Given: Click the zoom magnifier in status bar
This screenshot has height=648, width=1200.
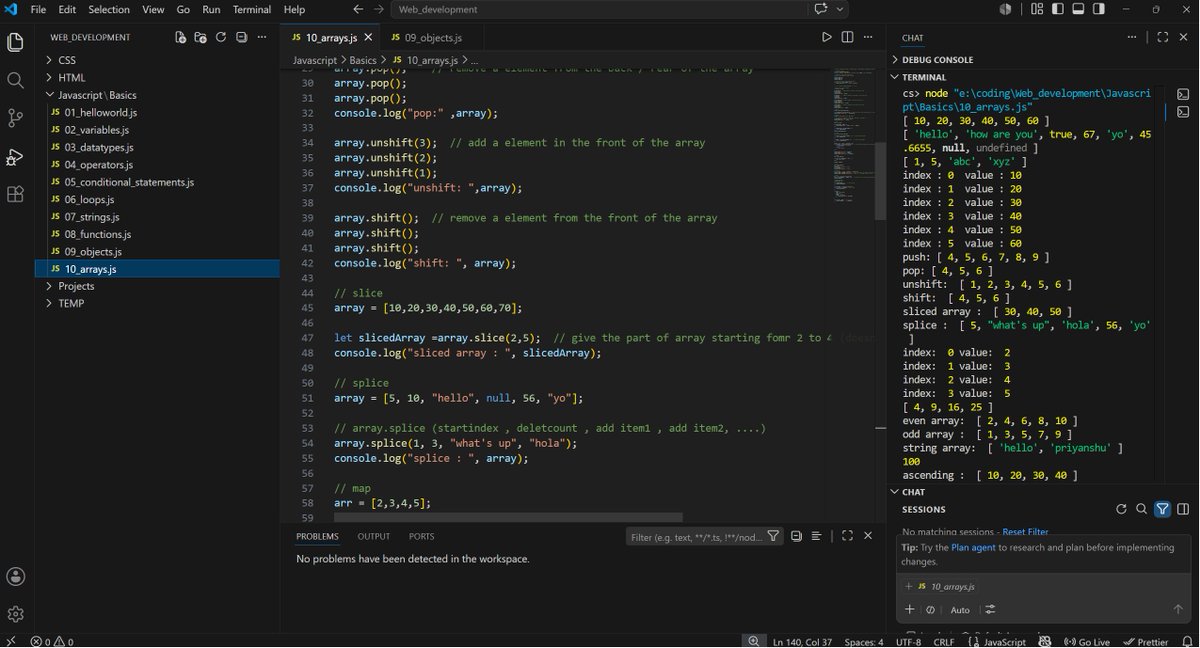Looking at the screenshot, I should pos(753,641).
